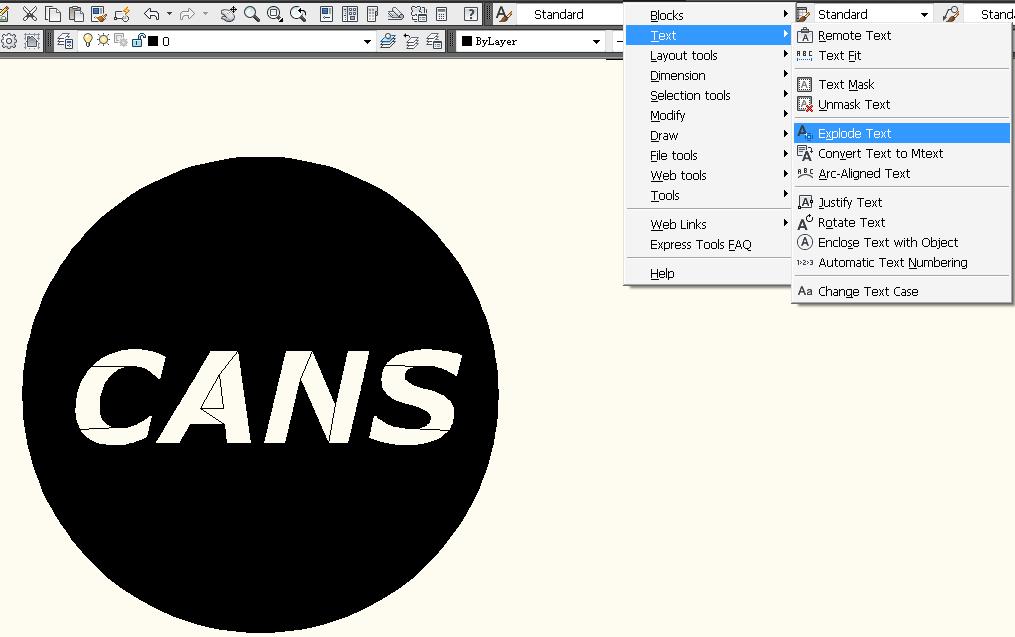Image resolution: width=1015 pixels, height=637 pixels.
Task: Click Help in Express menu
Action: click(708, 274)
